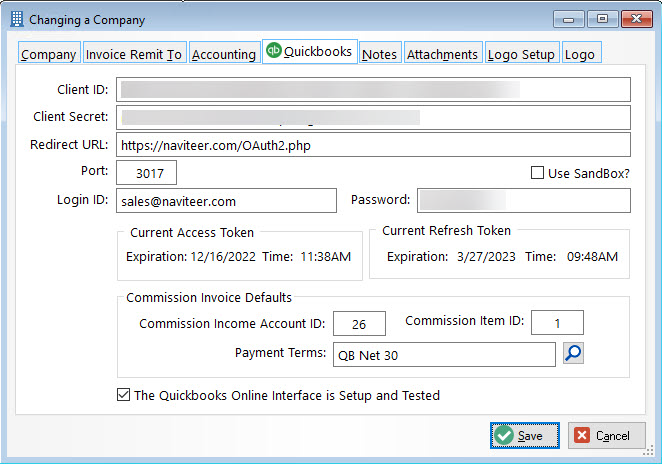Focus the Password field
This screenshot has height=464, width=662.
pyautogui.click(x=524, y=201)
